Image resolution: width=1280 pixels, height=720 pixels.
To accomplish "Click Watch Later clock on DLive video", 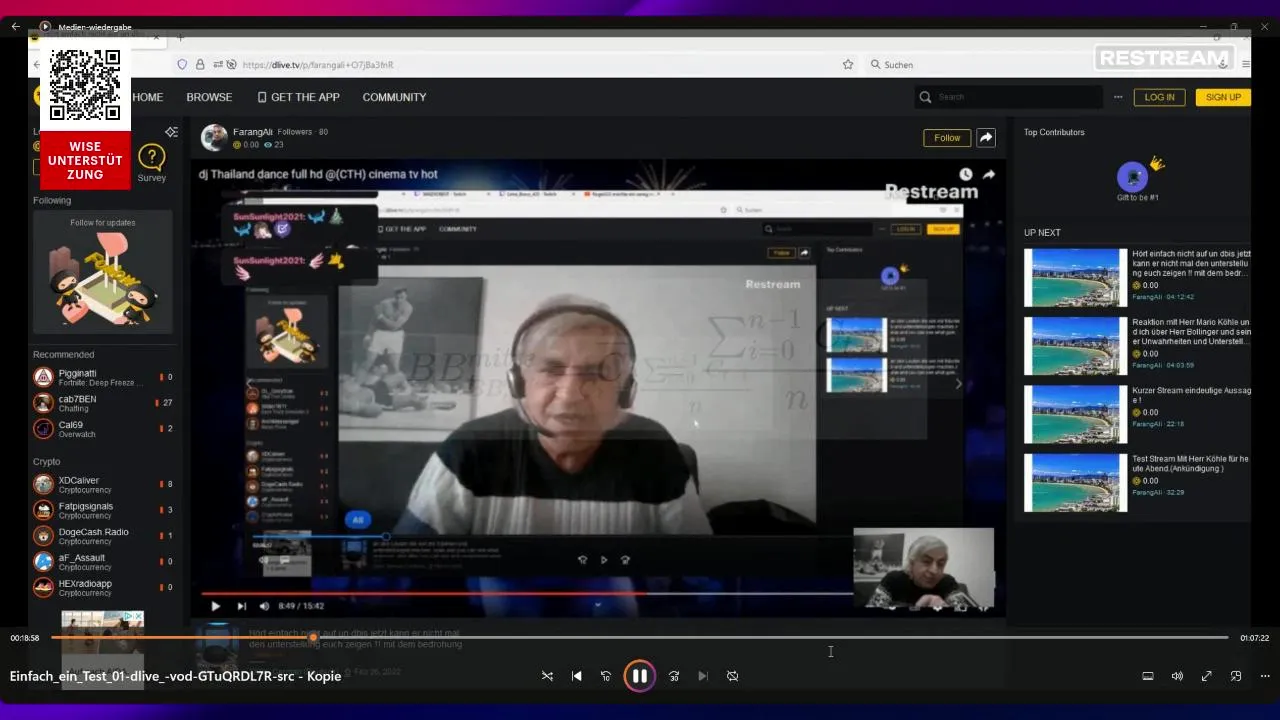I will 965,174.
